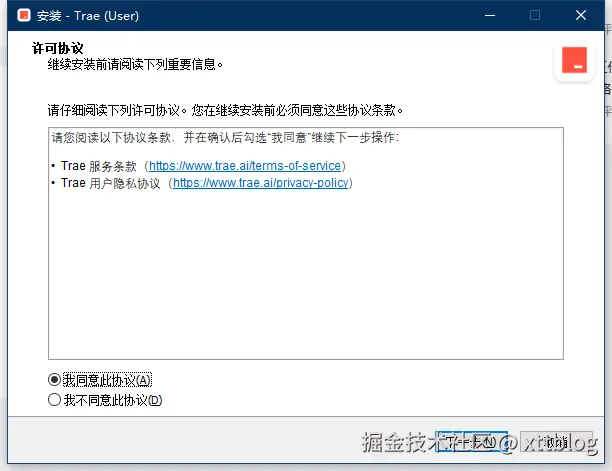612x471 pixels.
Task: Click the license agreement text box
Action: (306, 243)
